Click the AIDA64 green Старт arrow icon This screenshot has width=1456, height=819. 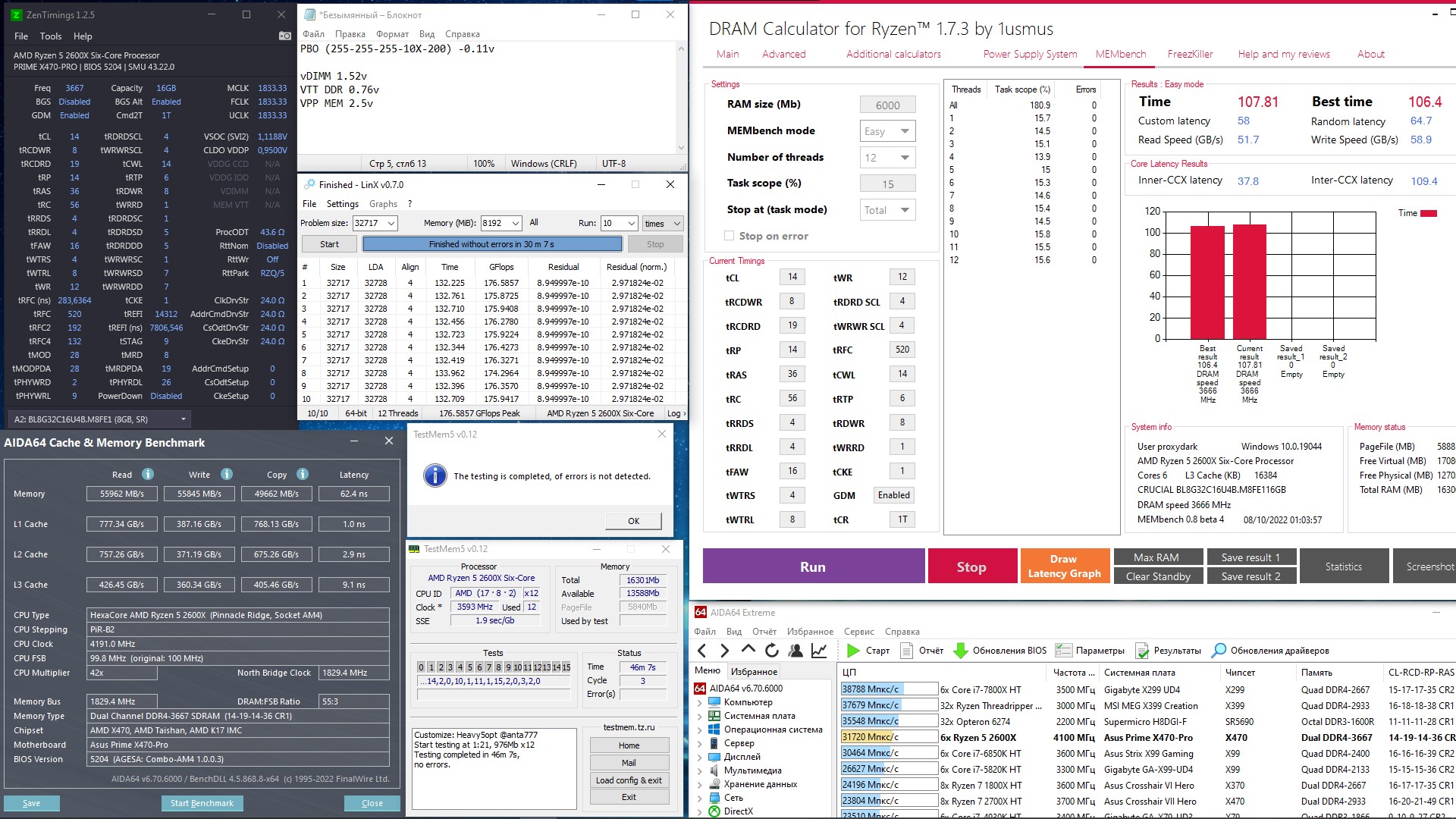point(853,651)
